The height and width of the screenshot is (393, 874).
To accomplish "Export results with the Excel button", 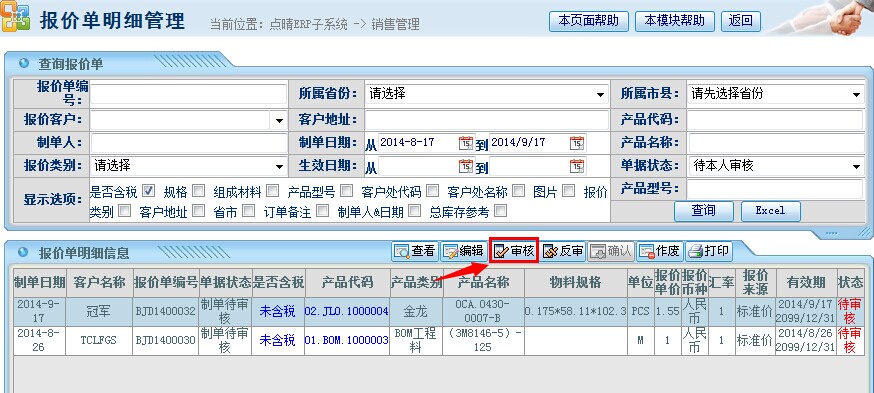I will [x=770, y=211].
